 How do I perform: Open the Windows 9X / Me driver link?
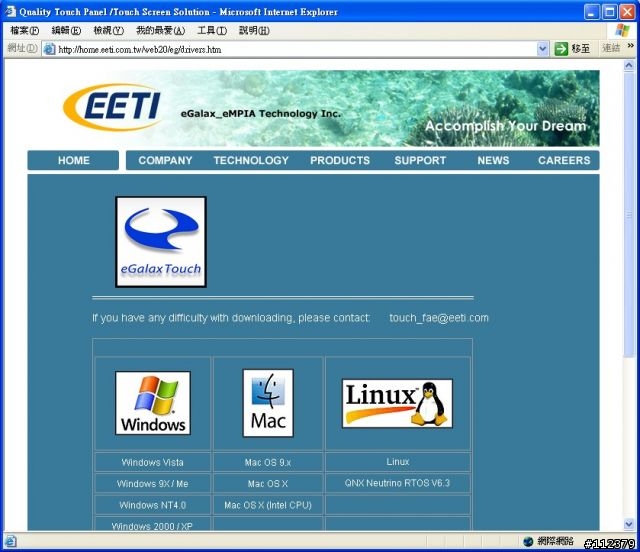tap(153, 483)
